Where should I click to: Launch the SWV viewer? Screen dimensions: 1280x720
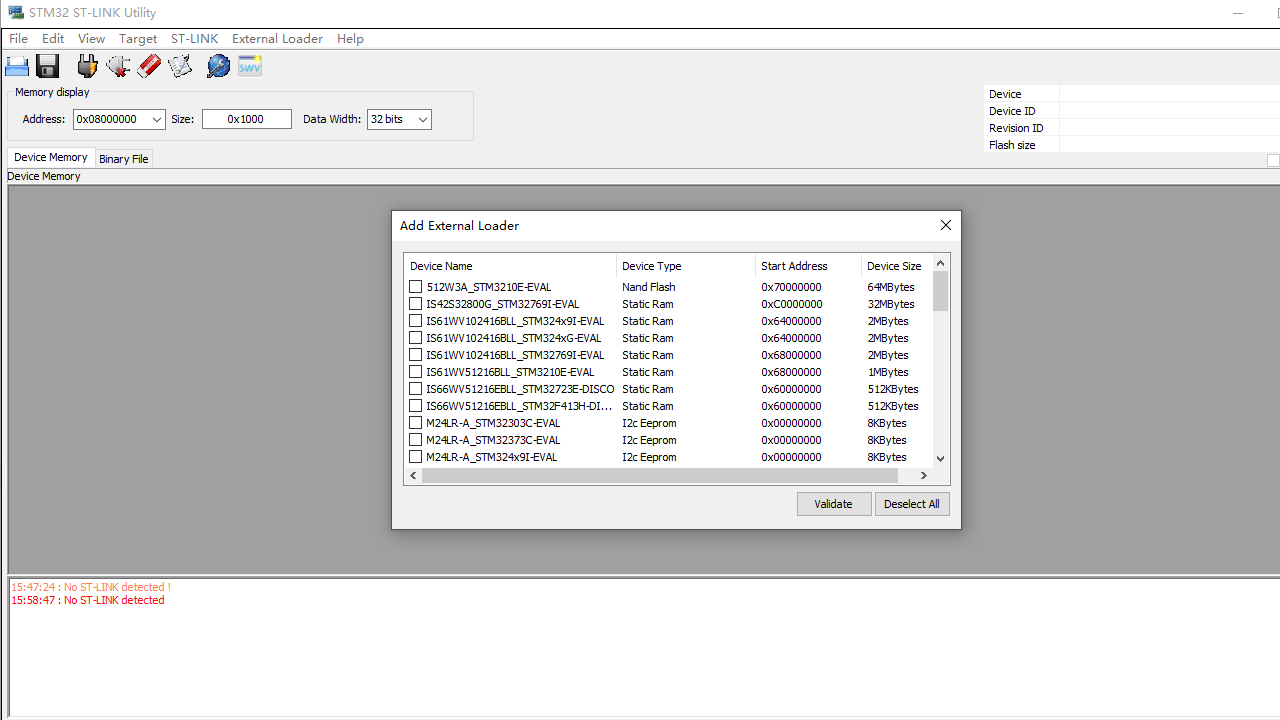[x=249, y=66]
